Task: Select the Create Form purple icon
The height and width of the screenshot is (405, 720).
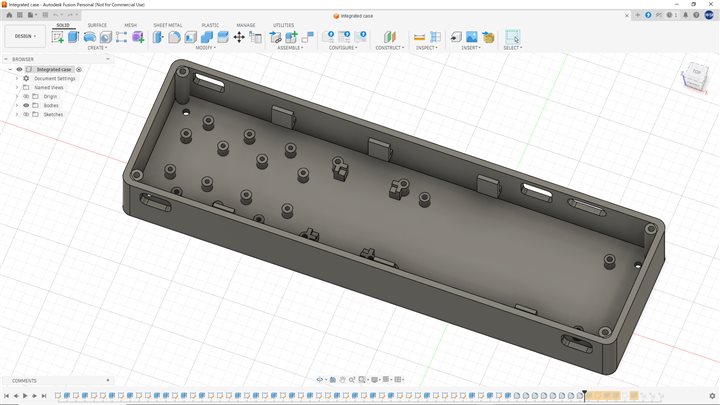Action: pyautogui.click(x=138, y=37)
